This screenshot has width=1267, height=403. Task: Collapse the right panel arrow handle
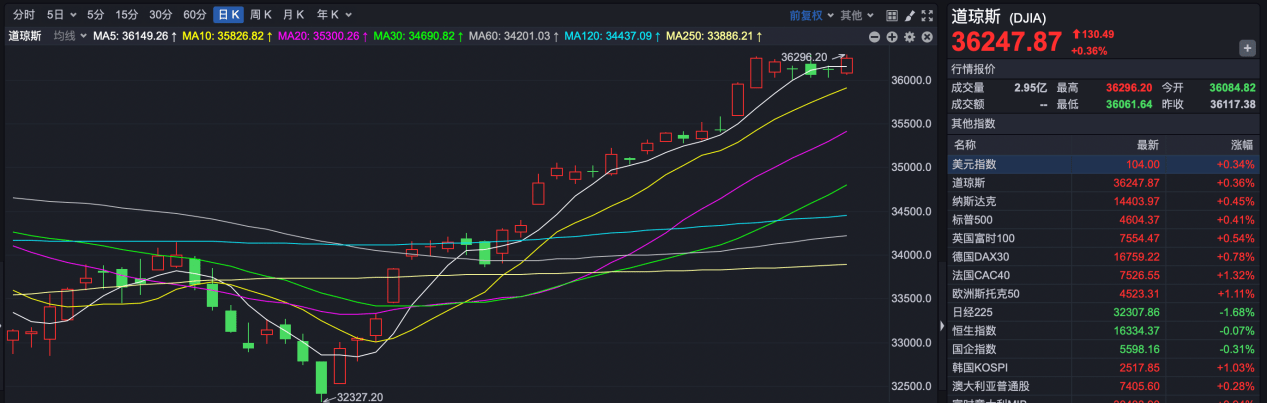pyautogui.click(x=942, y=326)
